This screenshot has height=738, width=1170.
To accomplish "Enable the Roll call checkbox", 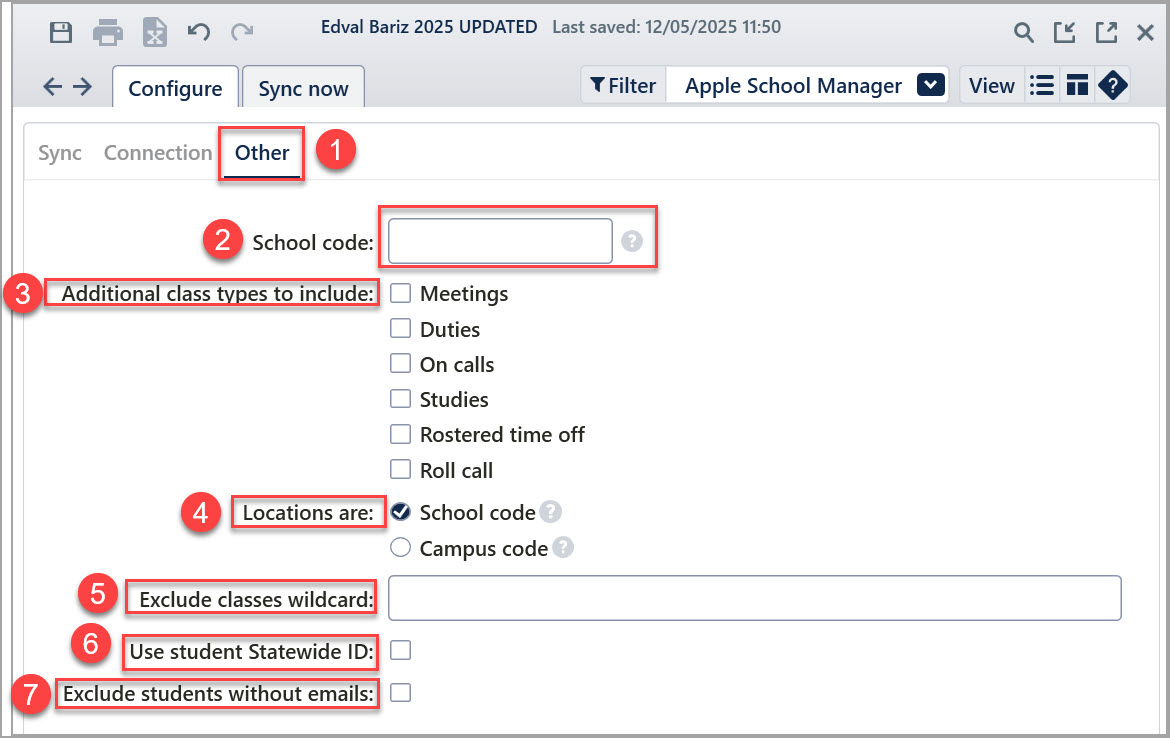I will pos(401,469).
